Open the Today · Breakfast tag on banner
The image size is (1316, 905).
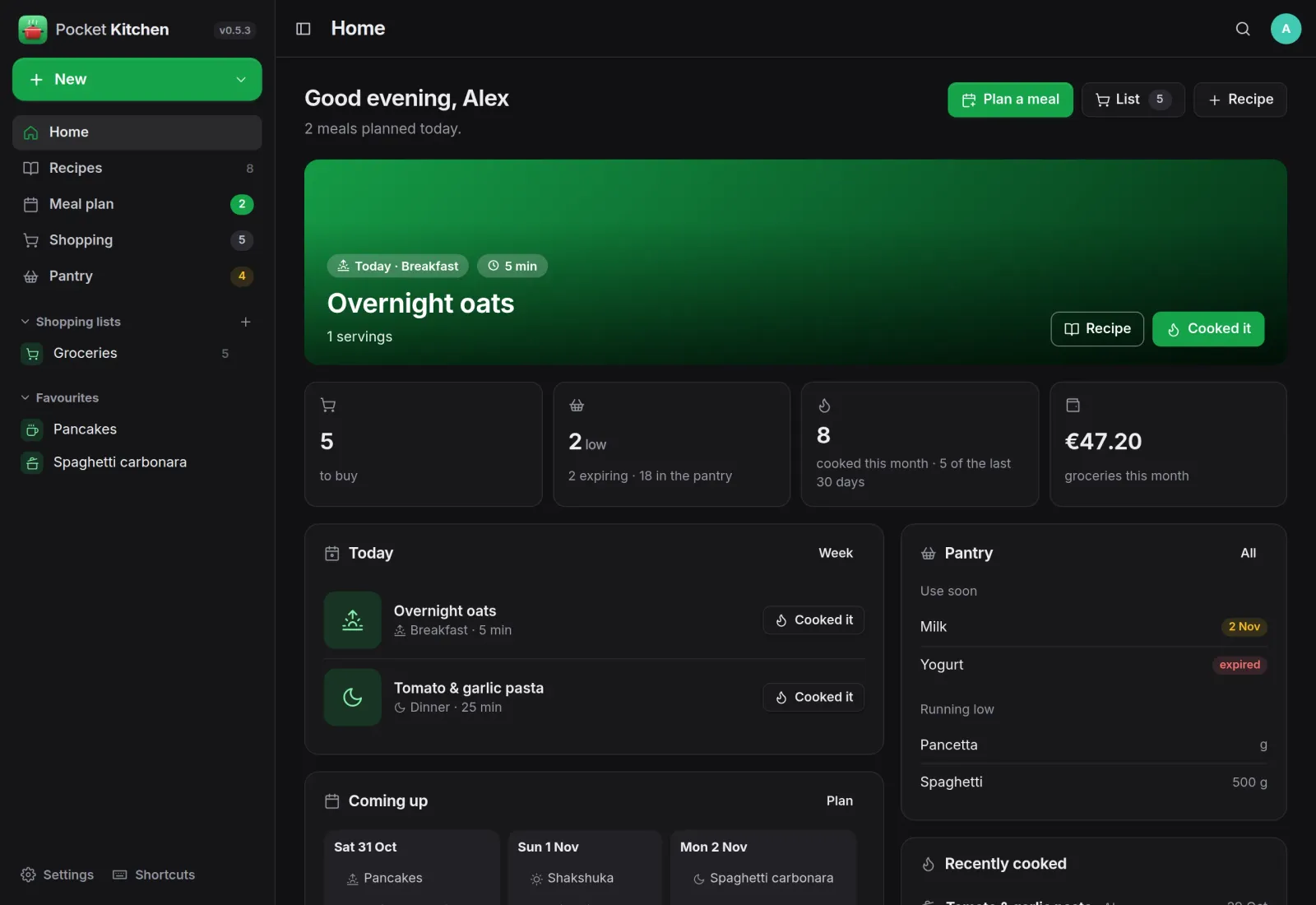pos(397,266)
